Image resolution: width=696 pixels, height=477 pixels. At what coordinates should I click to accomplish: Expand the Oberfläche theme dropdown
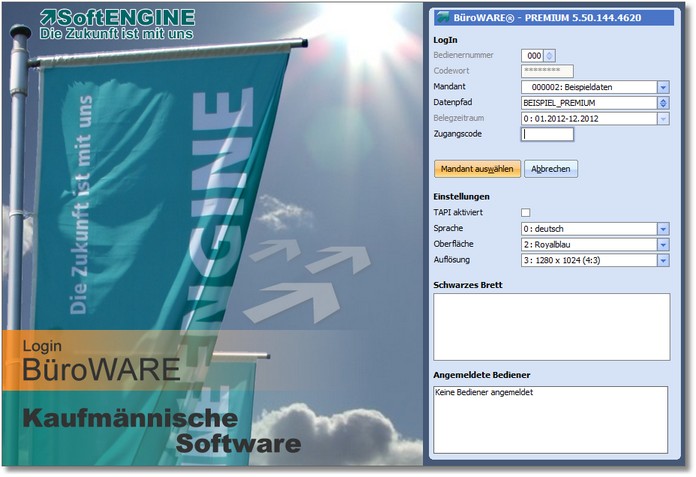pyautogui.click(x=663, y=245)
